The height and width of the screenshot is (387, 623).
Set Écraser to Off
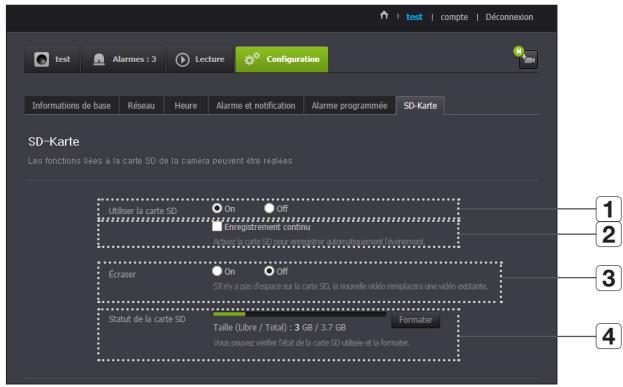pos(269,271)
